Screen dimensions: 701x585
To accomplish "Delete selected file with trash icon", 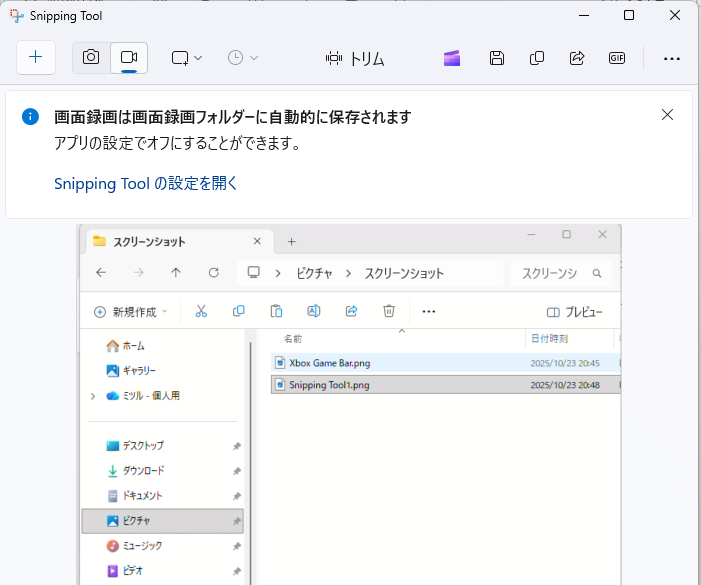I will tap(389, 311).
